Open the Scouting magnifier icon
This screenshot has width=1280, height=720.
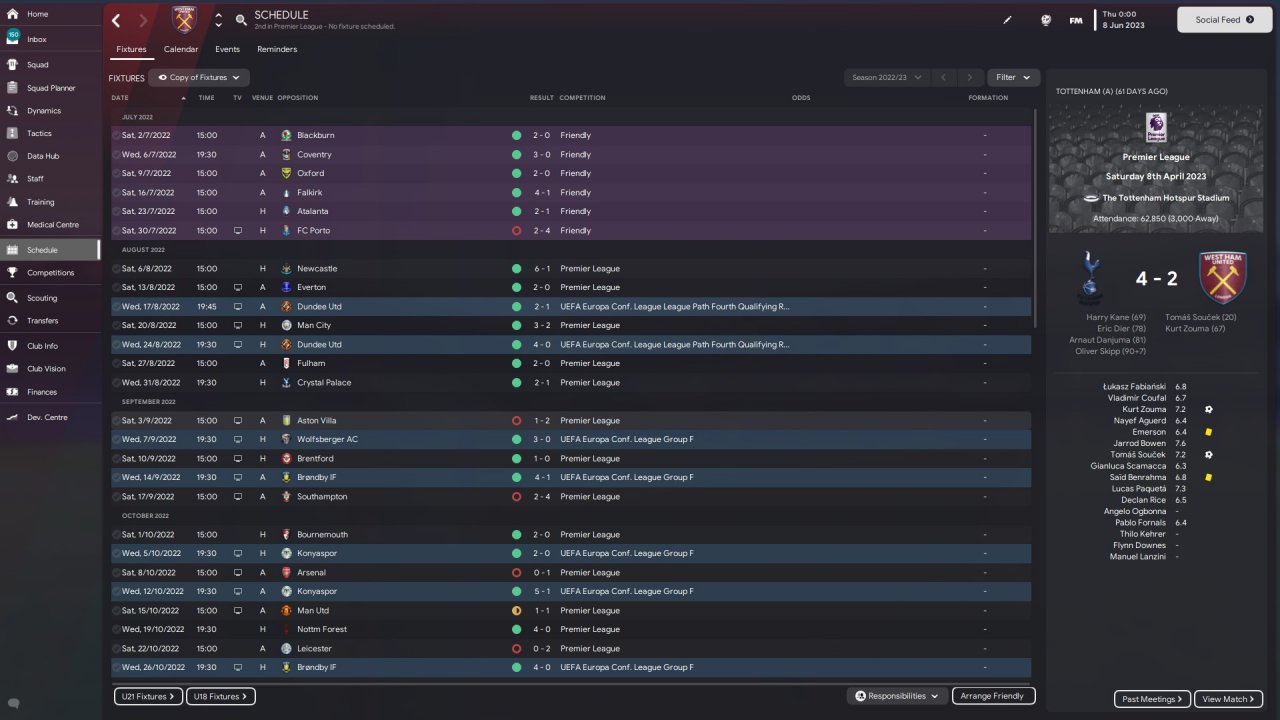[12, 298]
